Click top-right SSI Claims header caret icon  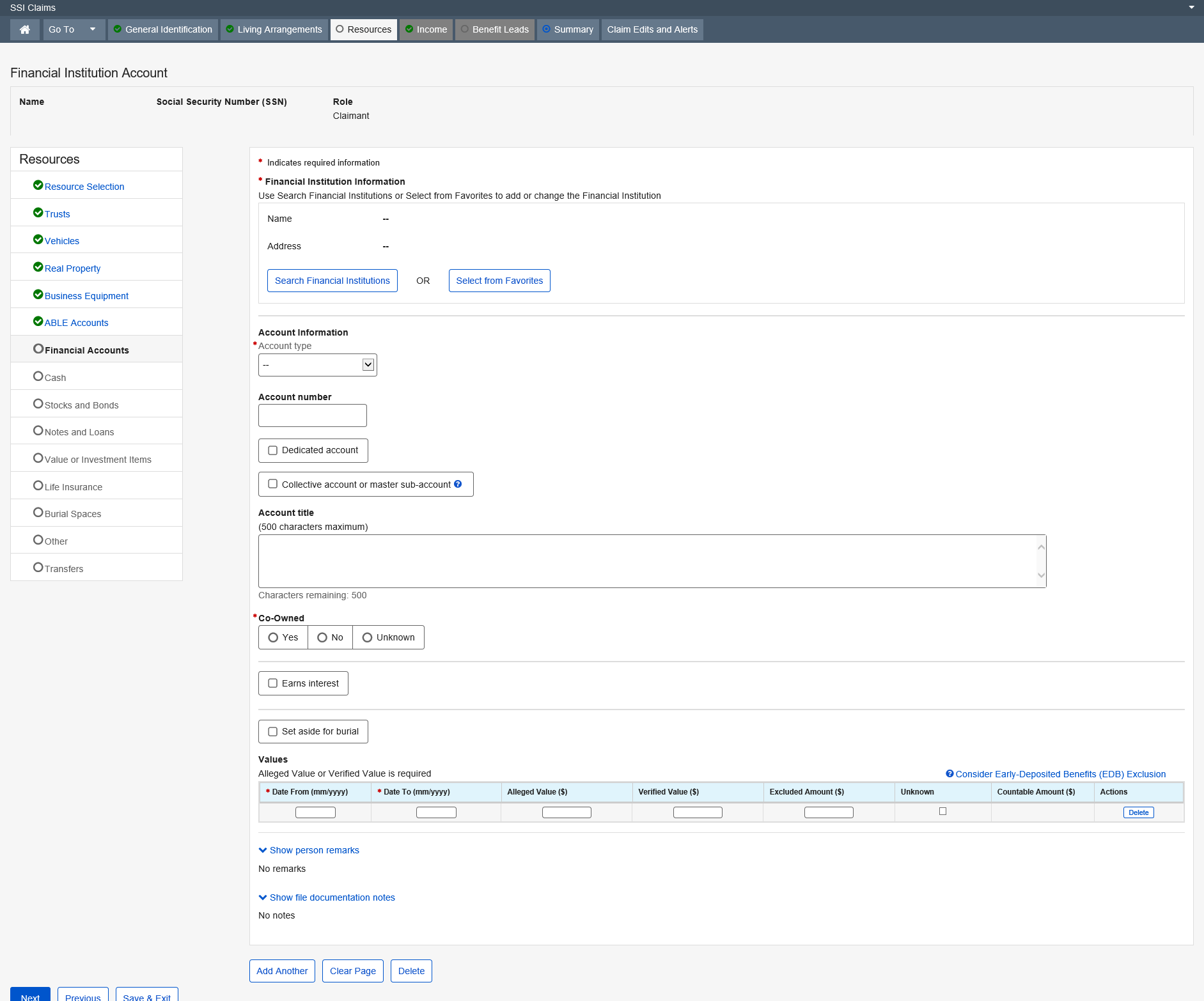point(1191,8)
